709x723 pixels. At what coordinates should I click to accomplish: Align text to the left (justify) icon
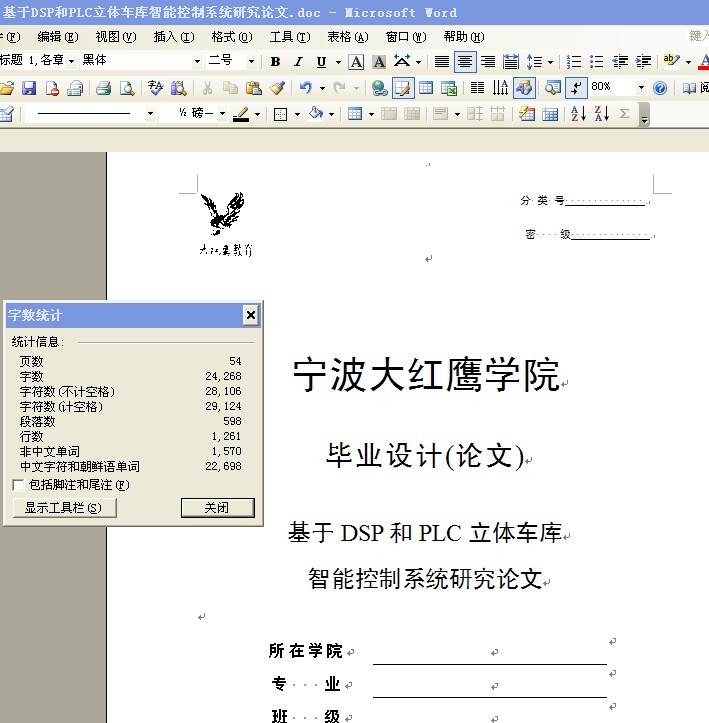coord(442,61)
